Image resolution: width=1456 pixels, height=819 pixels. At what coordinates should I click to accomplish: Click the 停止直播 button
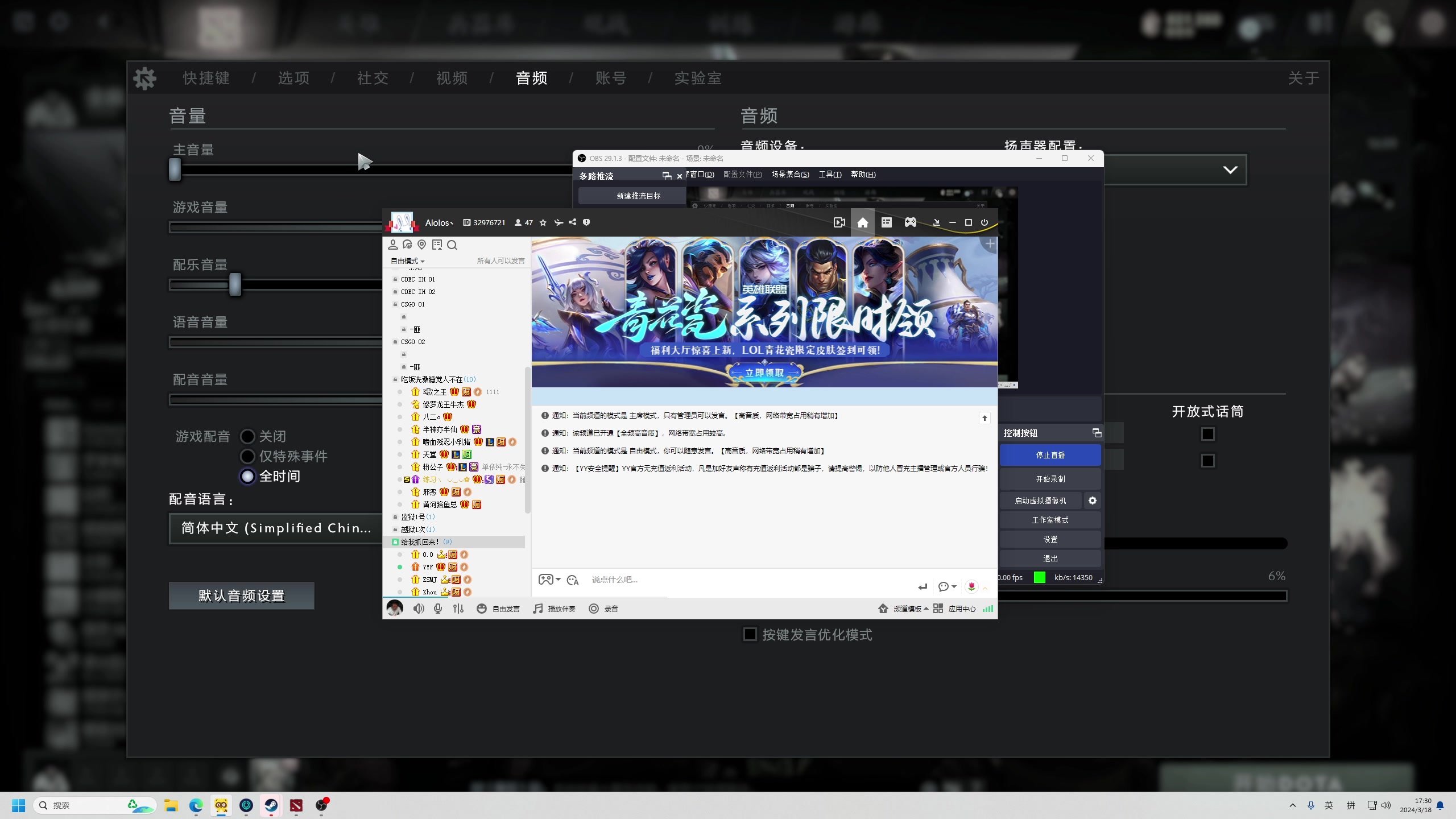point(1050,455)
